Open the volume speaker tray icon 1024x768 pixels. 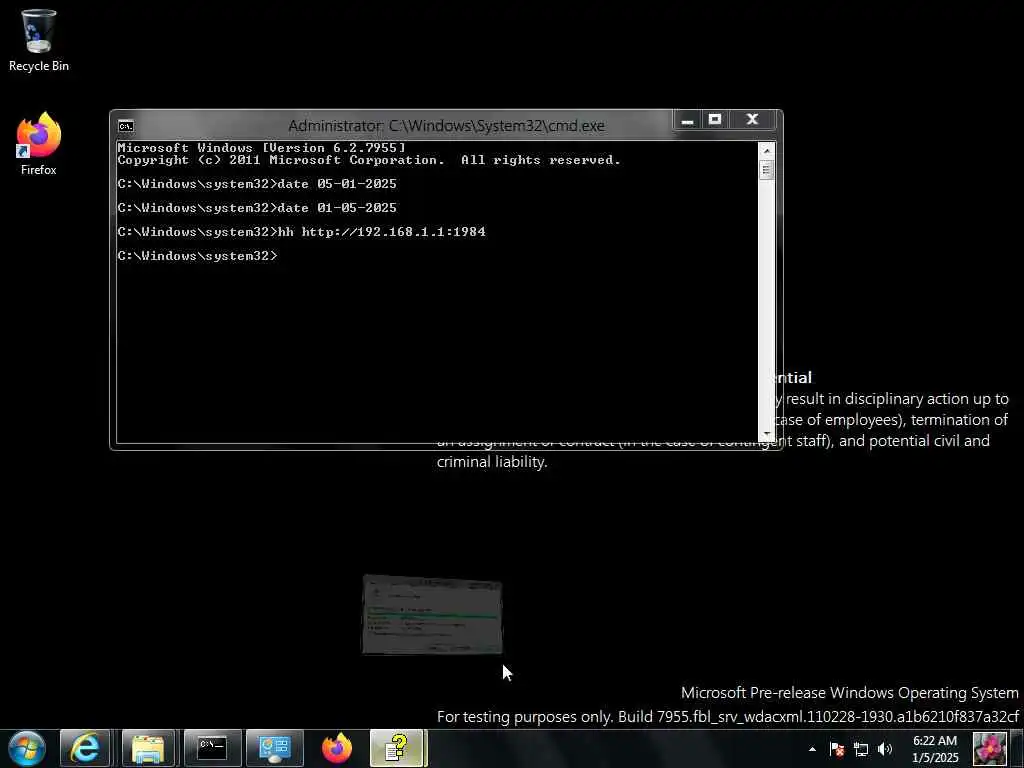click(x=885, y=750)
